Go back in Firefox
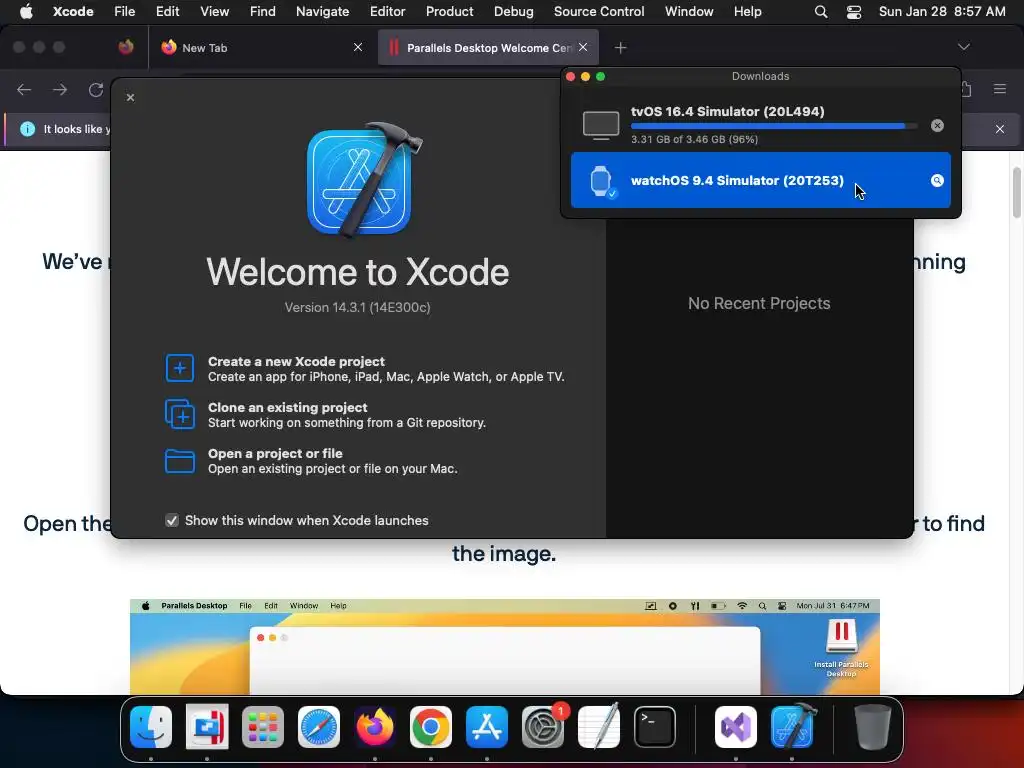 point(24,89)
